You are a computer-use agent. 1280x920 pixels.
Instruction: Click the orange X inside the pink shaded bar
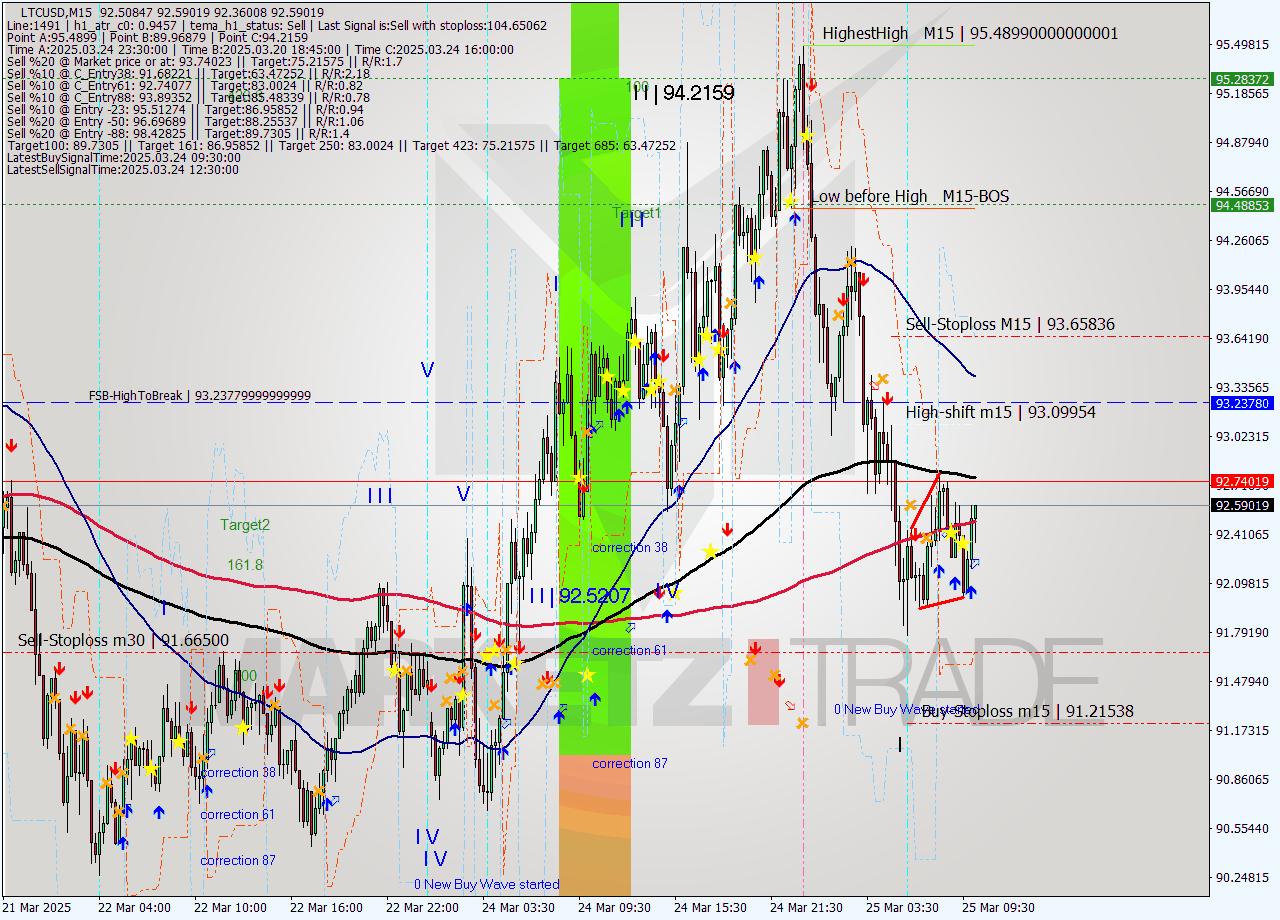pyautogui.click(x=775, y=675)
